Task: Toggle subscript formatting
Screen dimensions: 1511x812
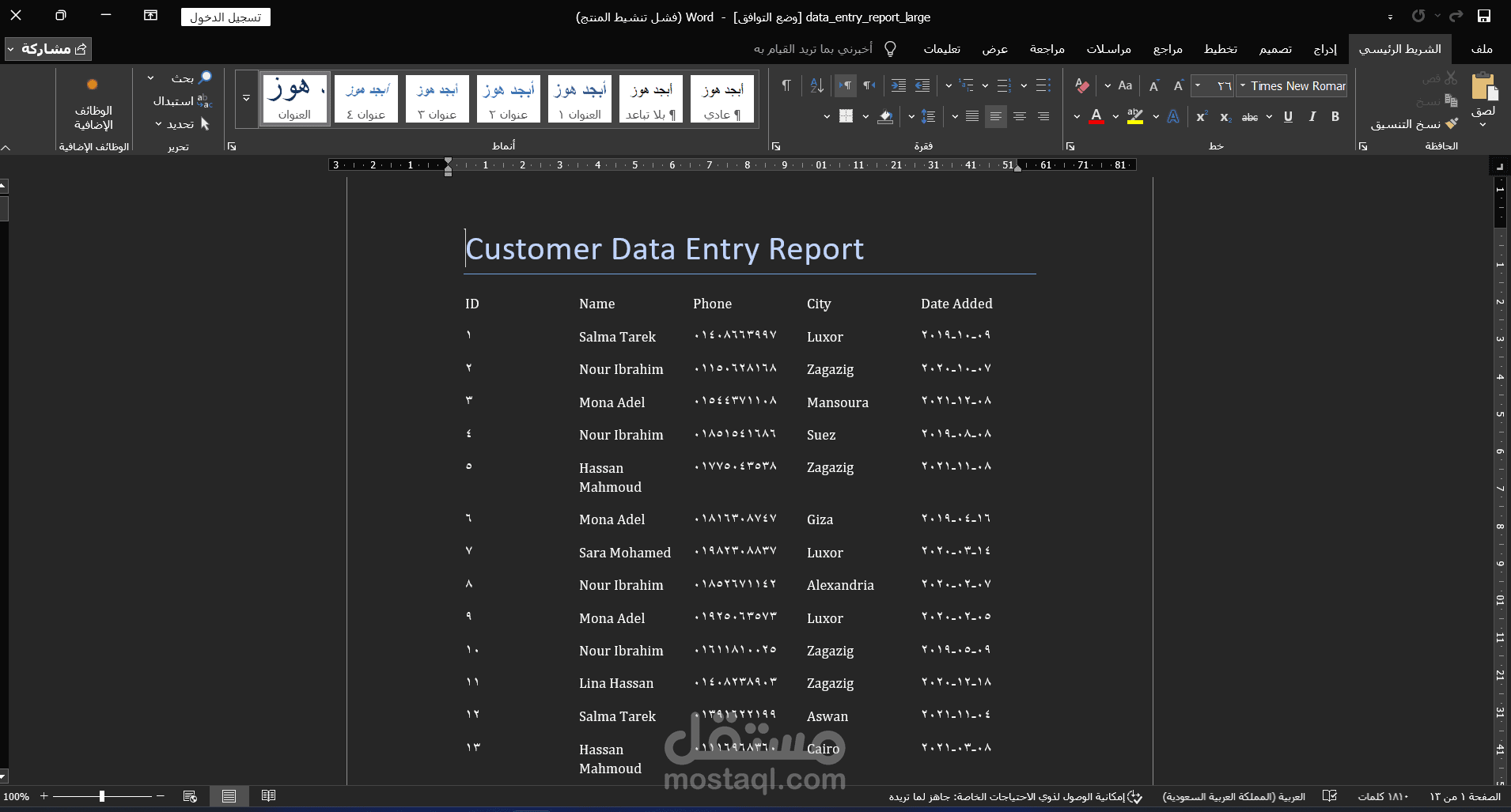Action: tap(1225, 116)
